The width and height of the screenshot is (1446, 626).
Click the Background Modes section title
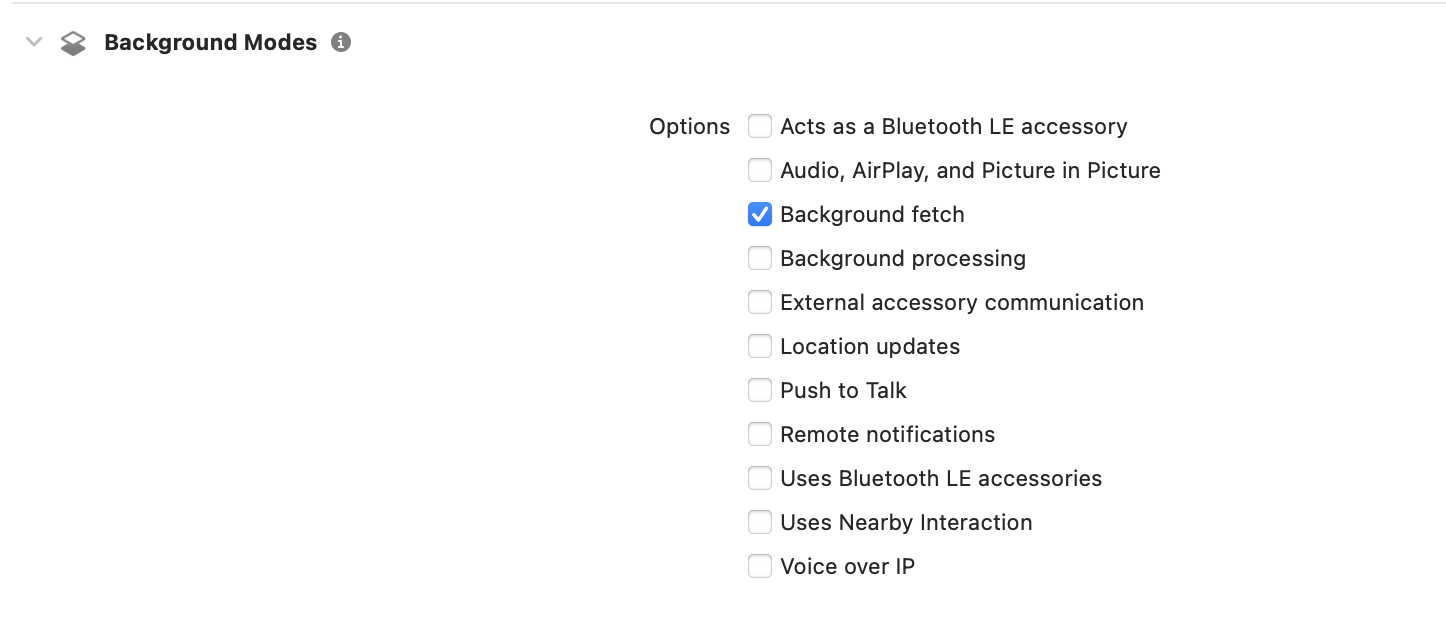pyautogui.click(x=210, y=43)
